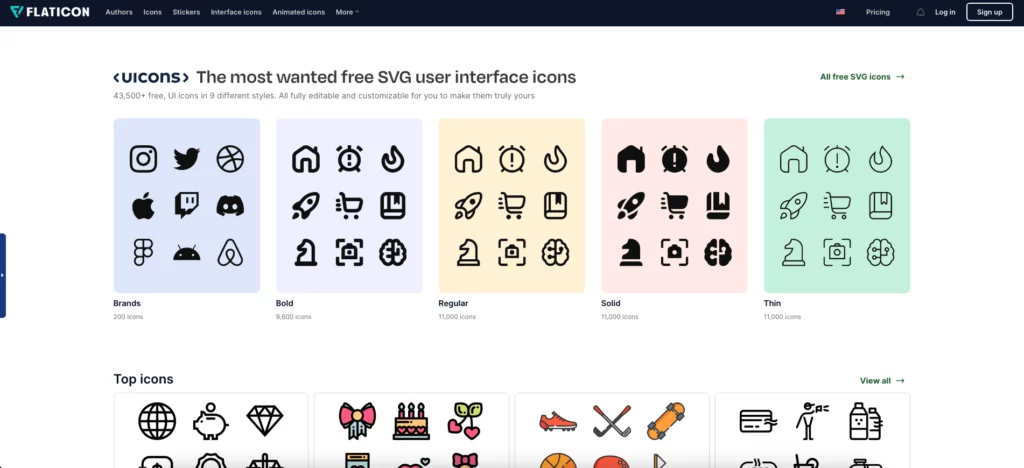The height and width of the screenshot is (468, 1024).
Task: Select the Airbnb icon in Brands
Action: click(x=230, y=252)
